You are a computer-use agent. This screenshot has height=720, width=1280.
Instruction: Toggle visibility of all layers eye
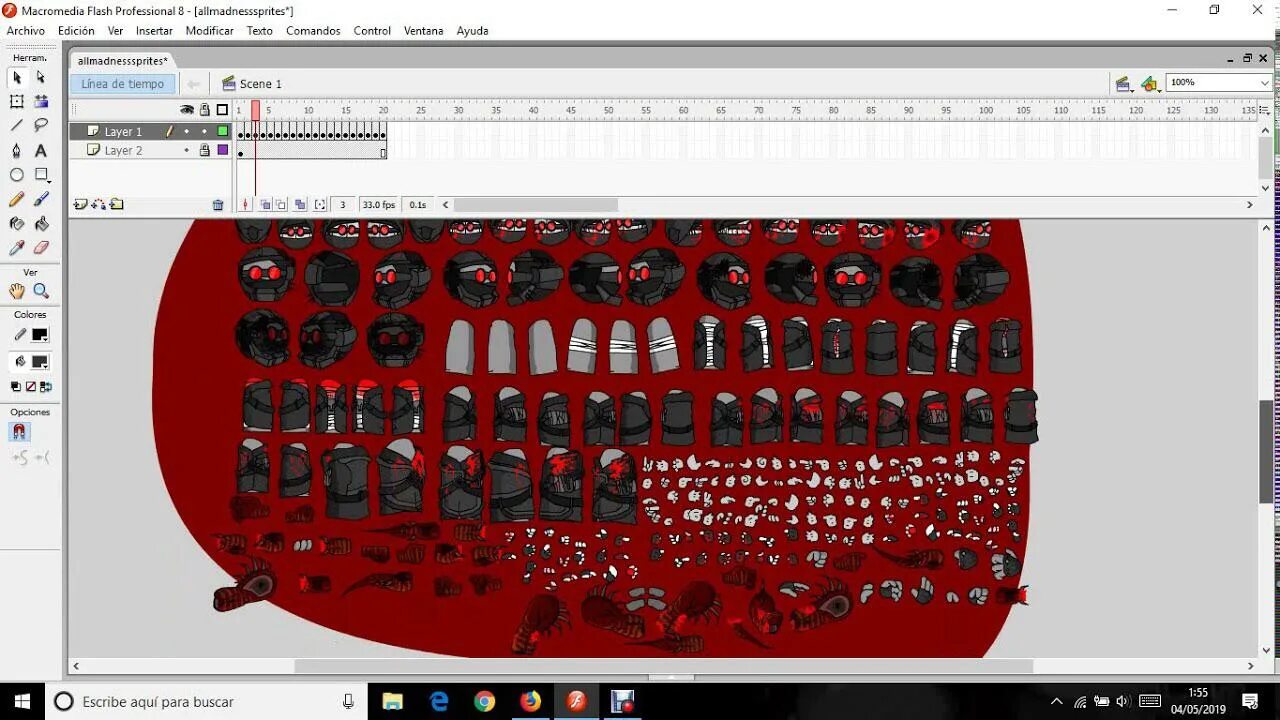(187, 110)
